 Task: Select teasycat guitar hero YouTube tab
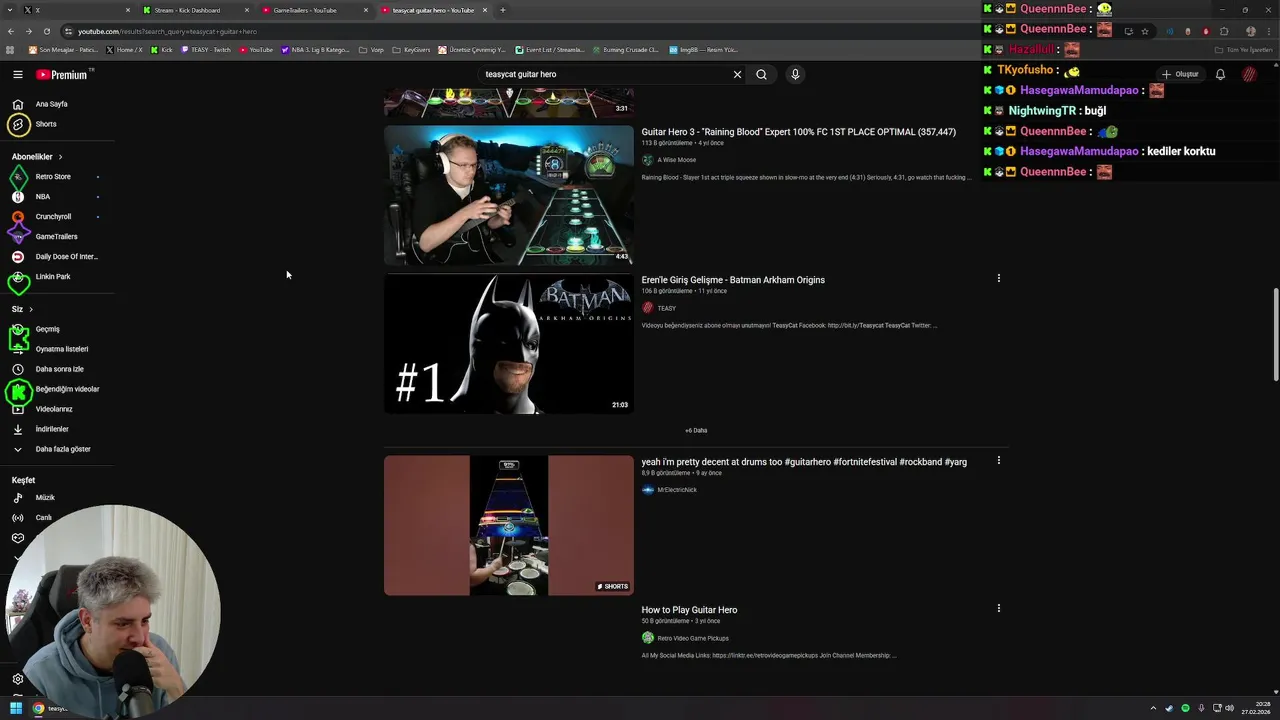click(432, 10)
